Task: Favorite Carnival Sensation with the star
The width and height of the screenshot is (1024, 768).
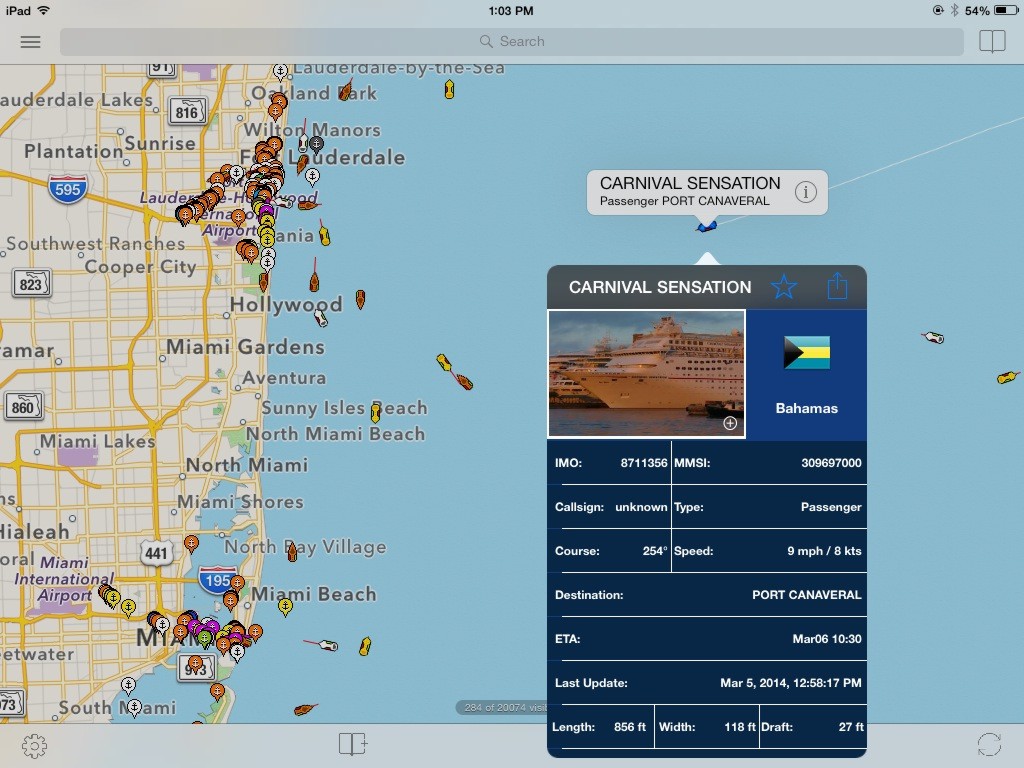Action: [x=783, y=287]
